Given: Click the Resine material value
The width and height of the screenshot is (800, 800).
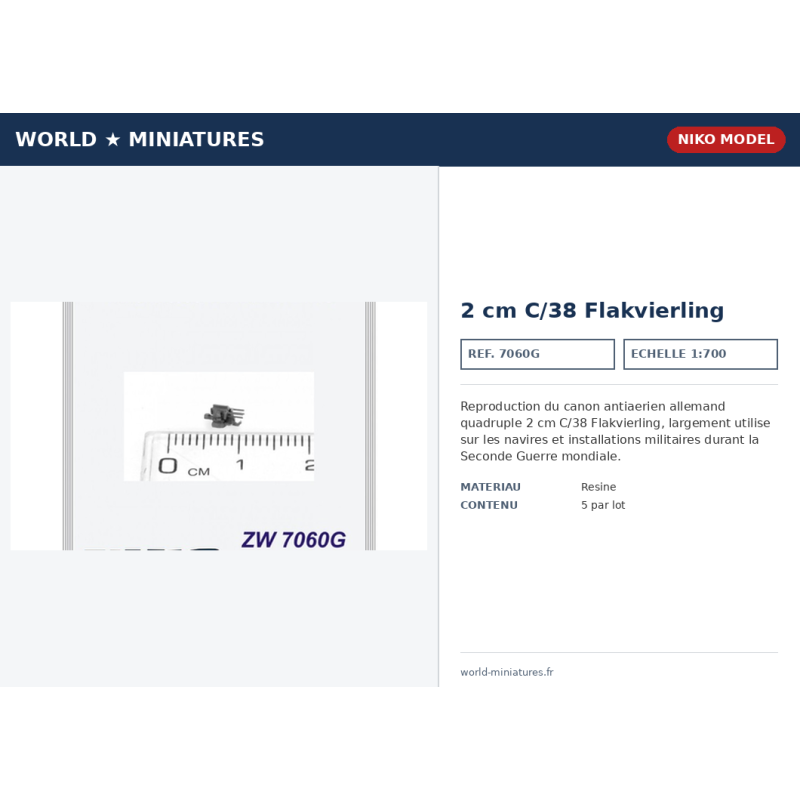Looking at the screenshot, I should [598, 487].
